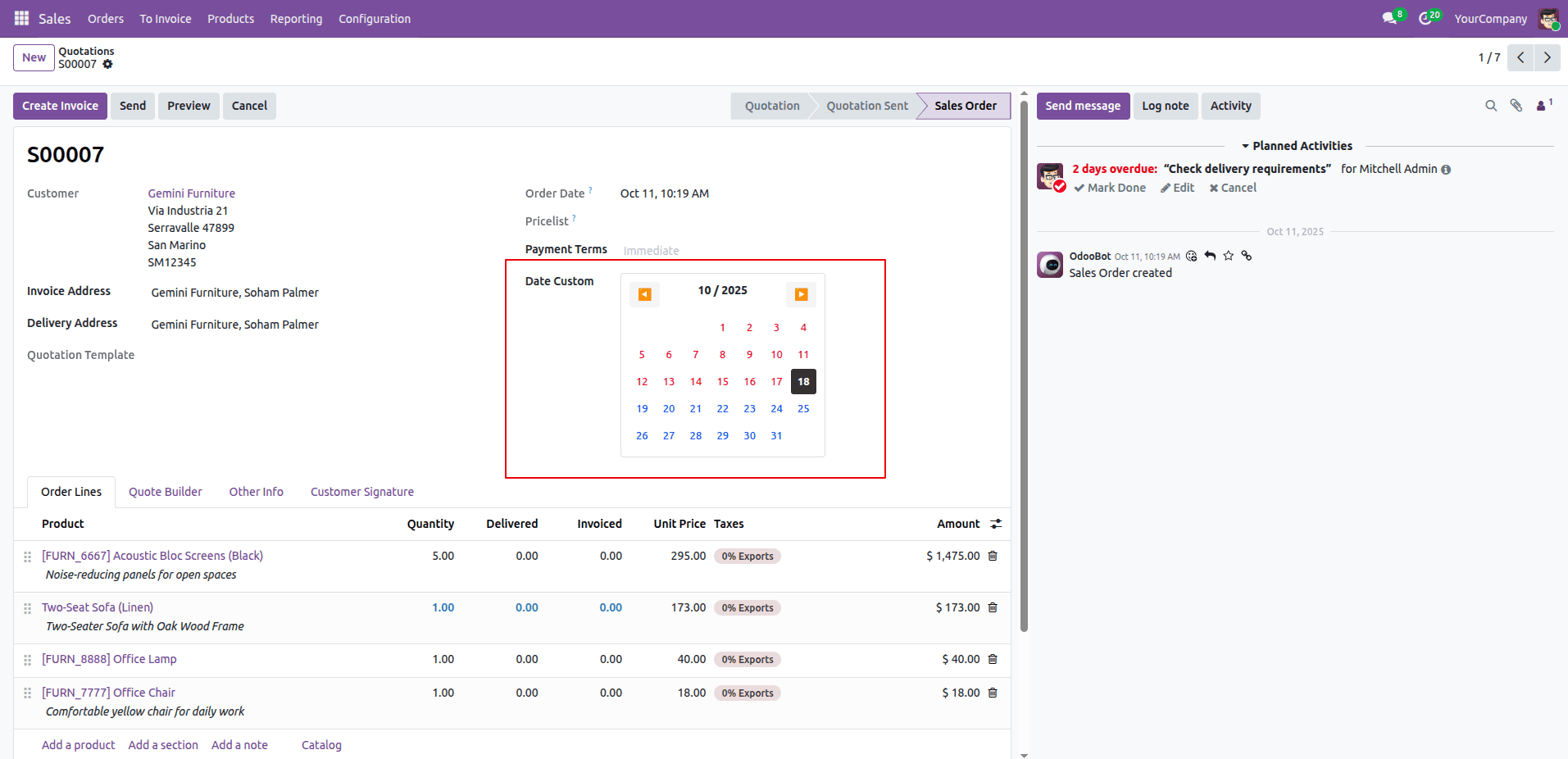Open the followers list icon
This screenshot has width=1568, height=759.
point(1541,106)
